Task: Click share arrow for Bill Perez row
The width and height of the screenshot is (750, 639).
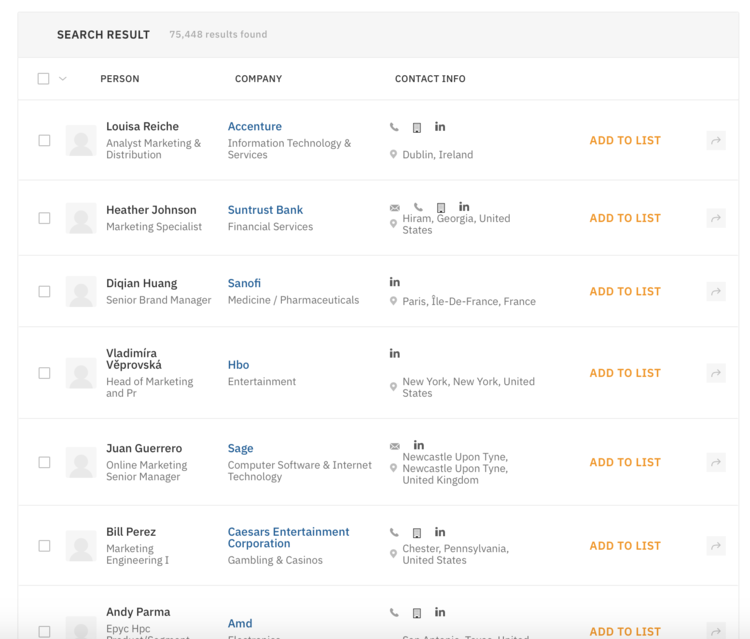Action: [x=716, y=546]
